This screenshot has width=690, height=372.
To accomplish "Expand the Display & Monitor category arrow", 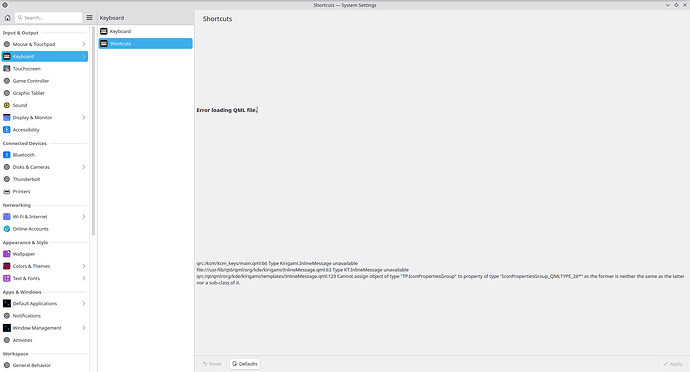I will tap(84, 118).
